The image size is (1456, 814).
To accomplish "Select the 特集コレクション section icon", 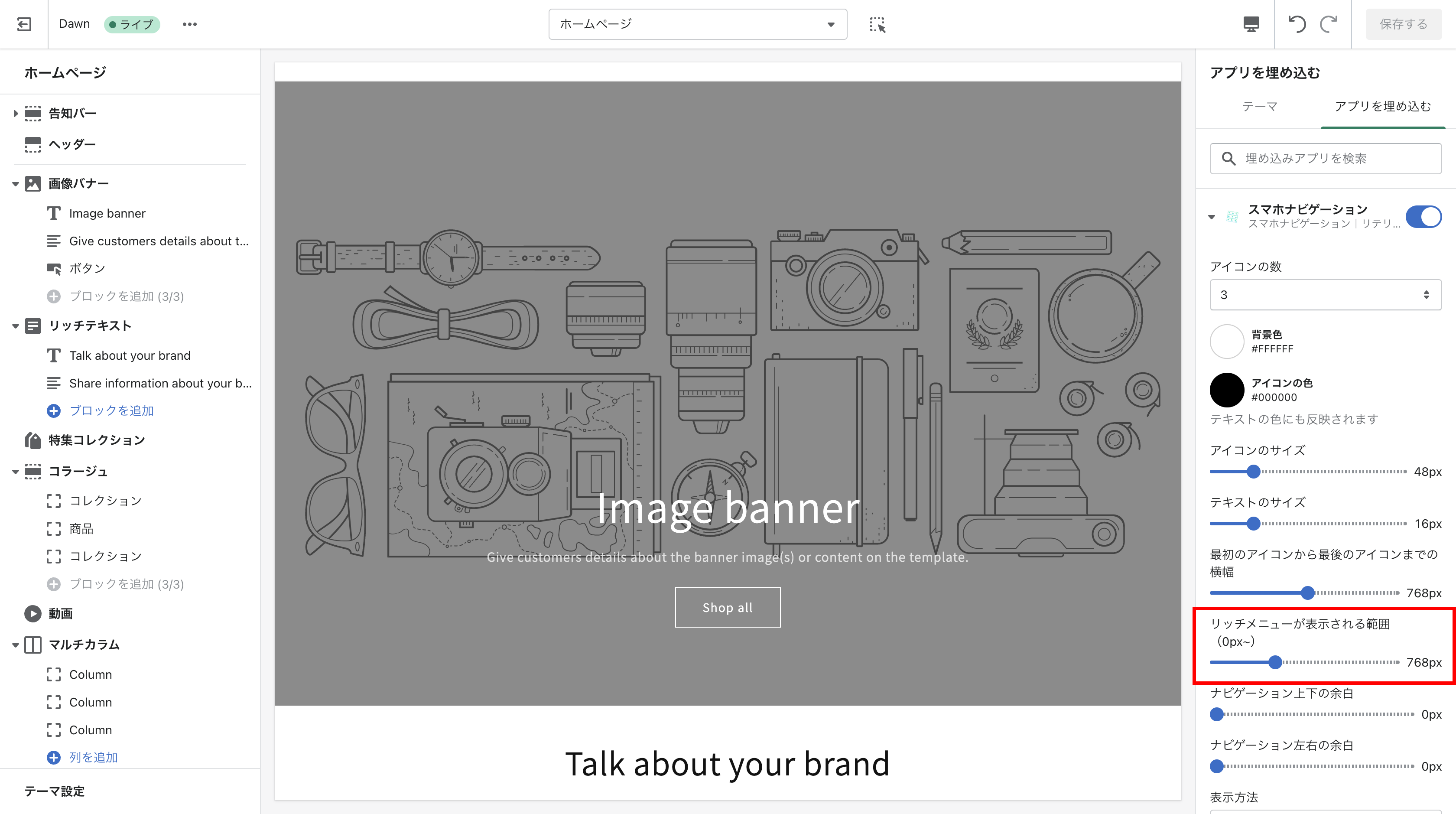I will point(33,440).
